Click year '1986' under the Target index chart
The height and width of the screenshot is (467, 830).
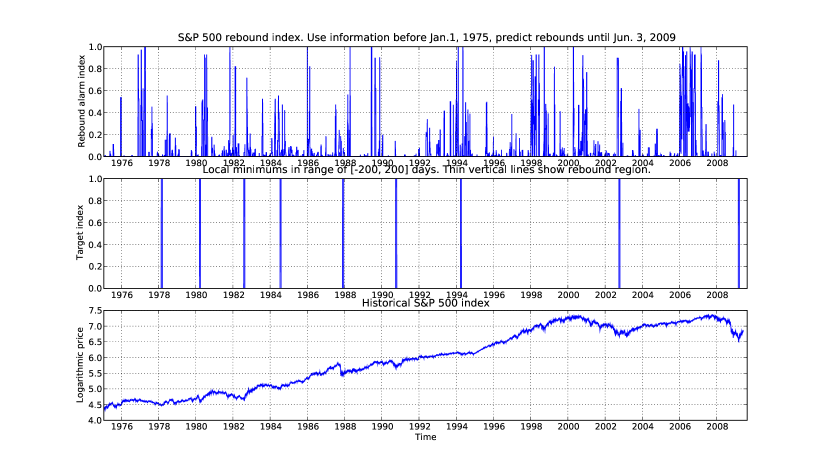click(x=308, y=295)
